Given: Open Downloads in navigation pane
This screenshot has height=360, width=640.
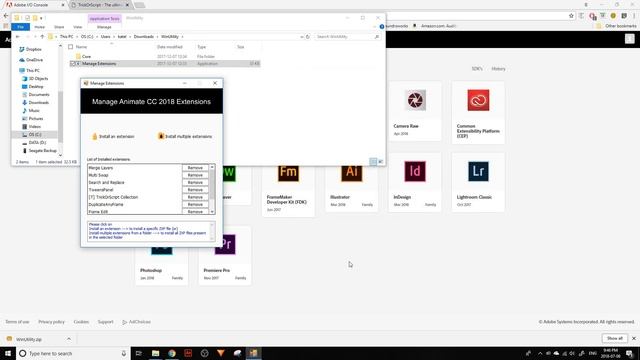Looking at the screenshot, I should pos(39,102).
